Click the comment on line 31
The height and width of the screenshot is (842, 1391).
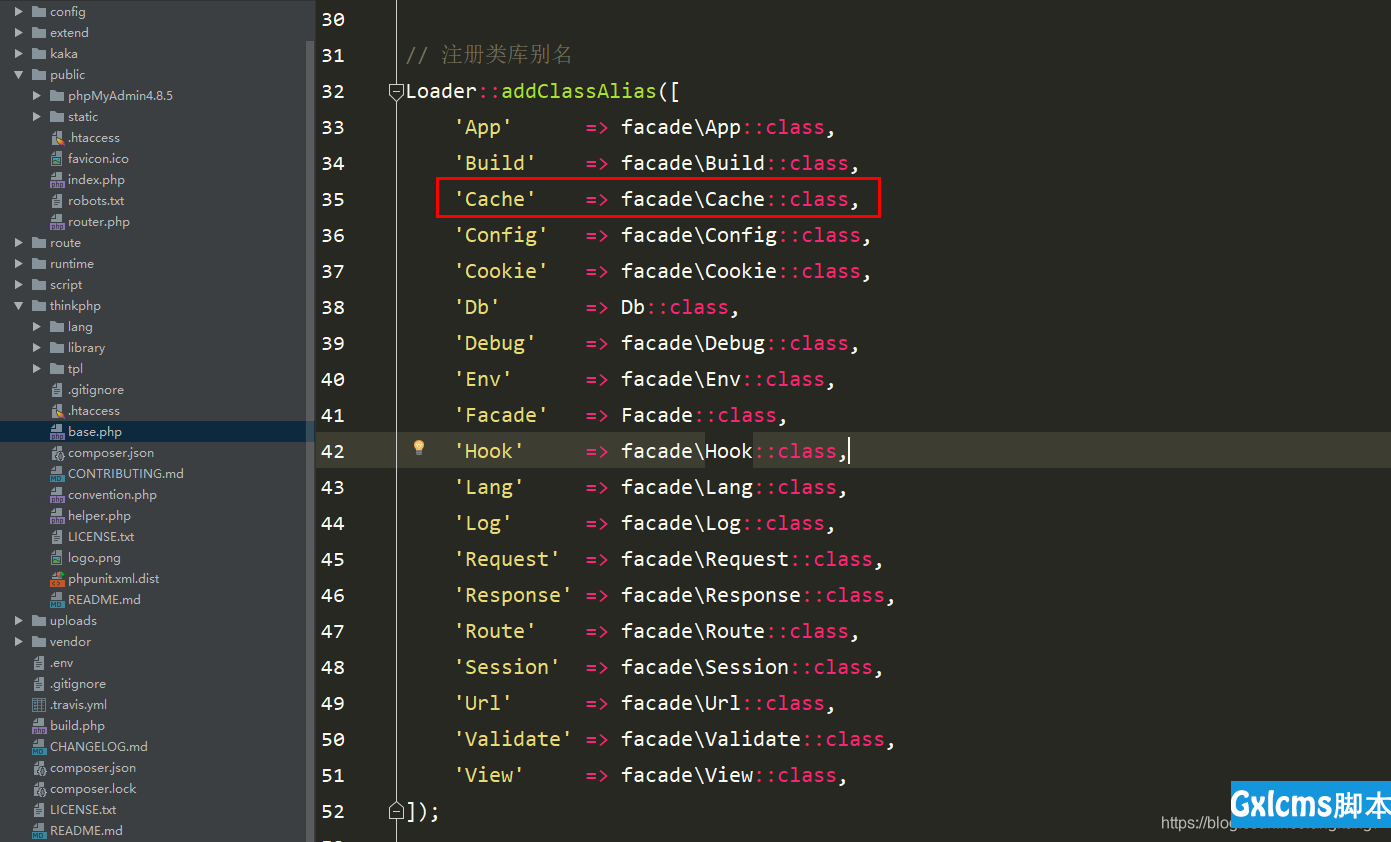pyautogui.click(x=489, y=56)
